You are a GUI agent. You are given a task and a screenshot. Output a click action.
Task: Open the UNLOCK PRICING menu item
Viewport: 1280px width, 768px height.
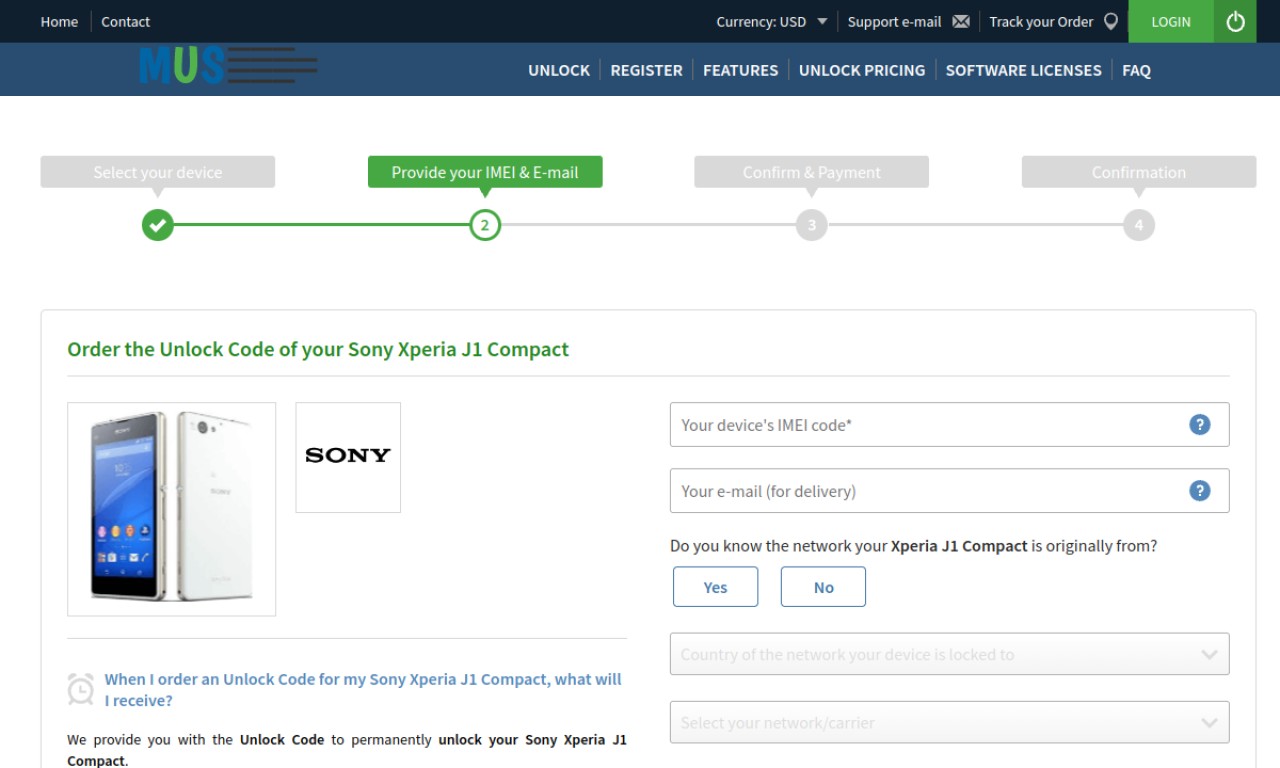pos(862,70)
